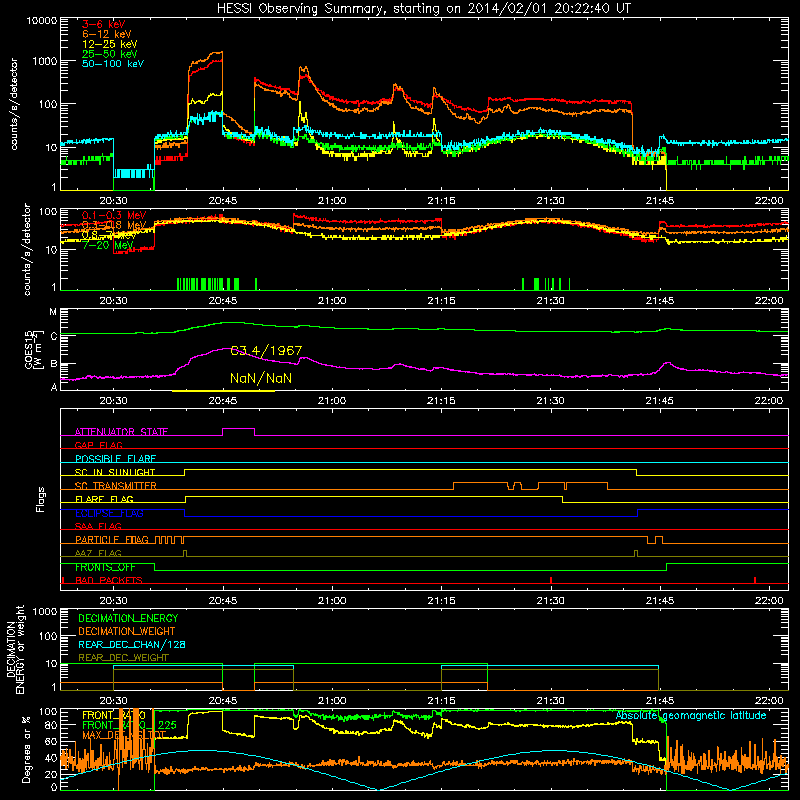Select the ATTENUATOR_STATE flag label

(121, 432)
